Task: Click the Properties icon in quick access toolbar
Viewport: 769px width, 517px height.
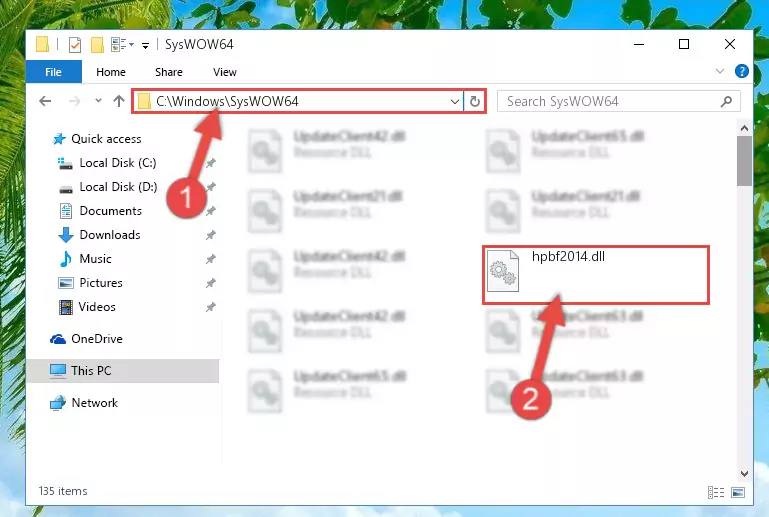Action: (x=75, y=45)
